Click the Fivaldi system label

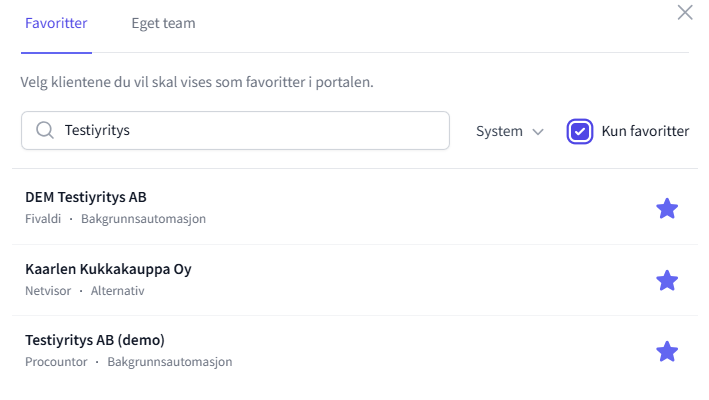[43, 218]
